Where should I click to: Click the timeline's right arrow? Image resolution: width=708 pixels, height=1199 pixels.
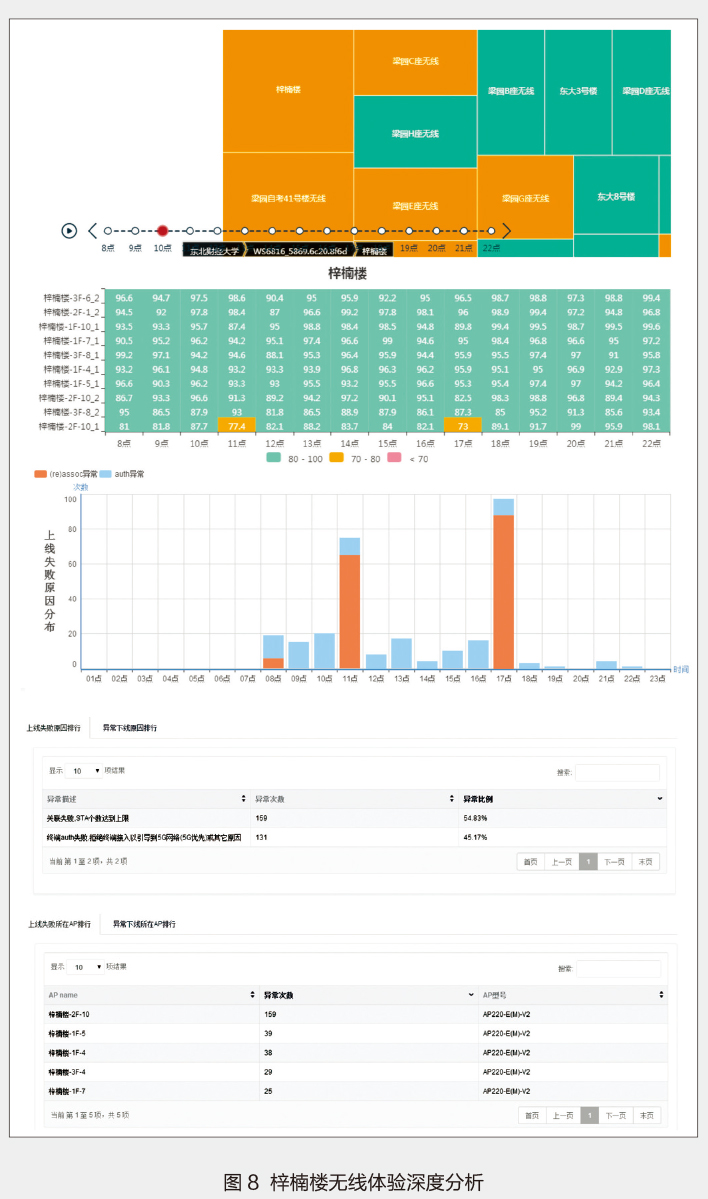[505, 230]
